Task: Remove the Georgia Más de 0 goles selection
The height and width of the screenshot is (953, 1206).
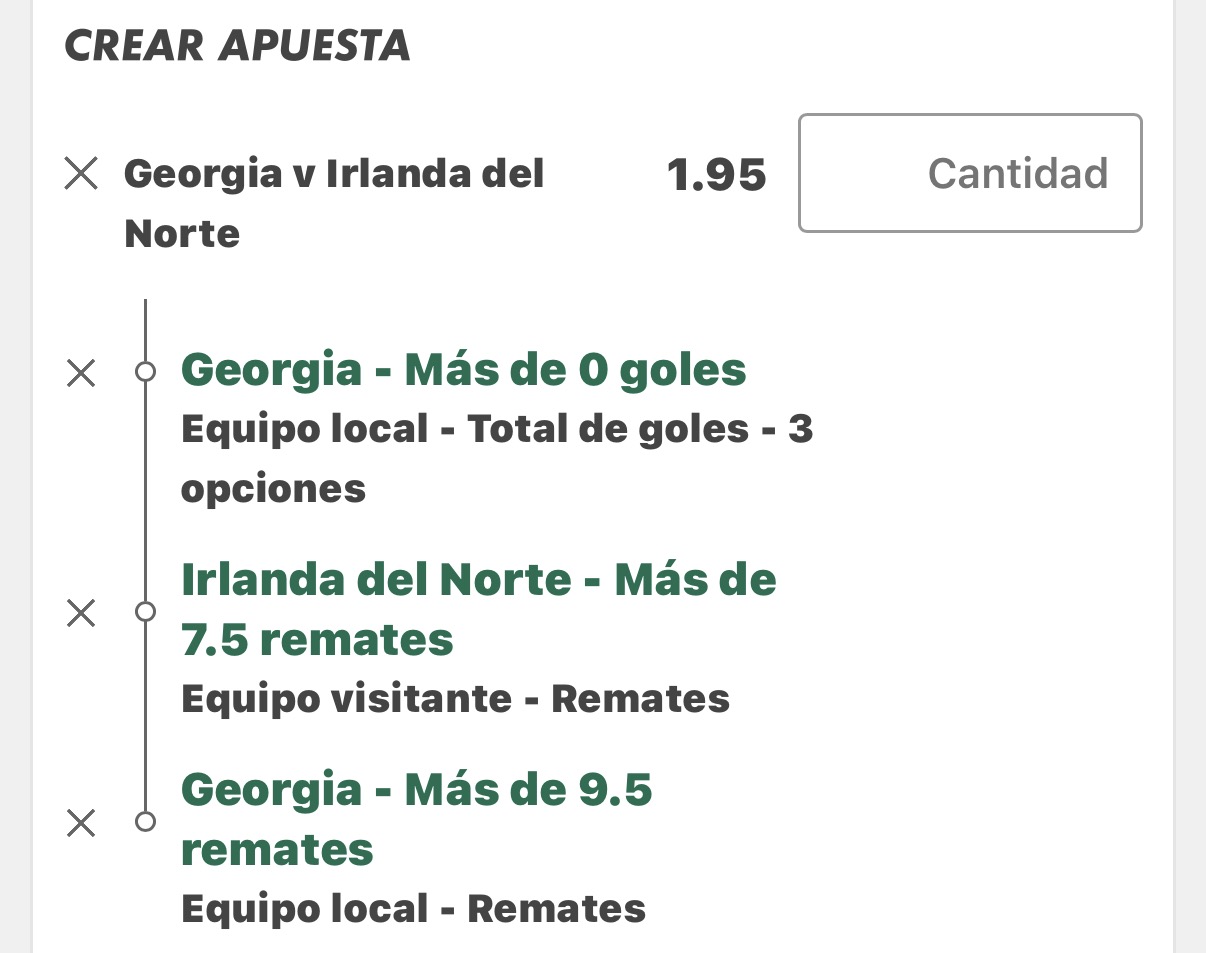Action: tap(81, 373)
